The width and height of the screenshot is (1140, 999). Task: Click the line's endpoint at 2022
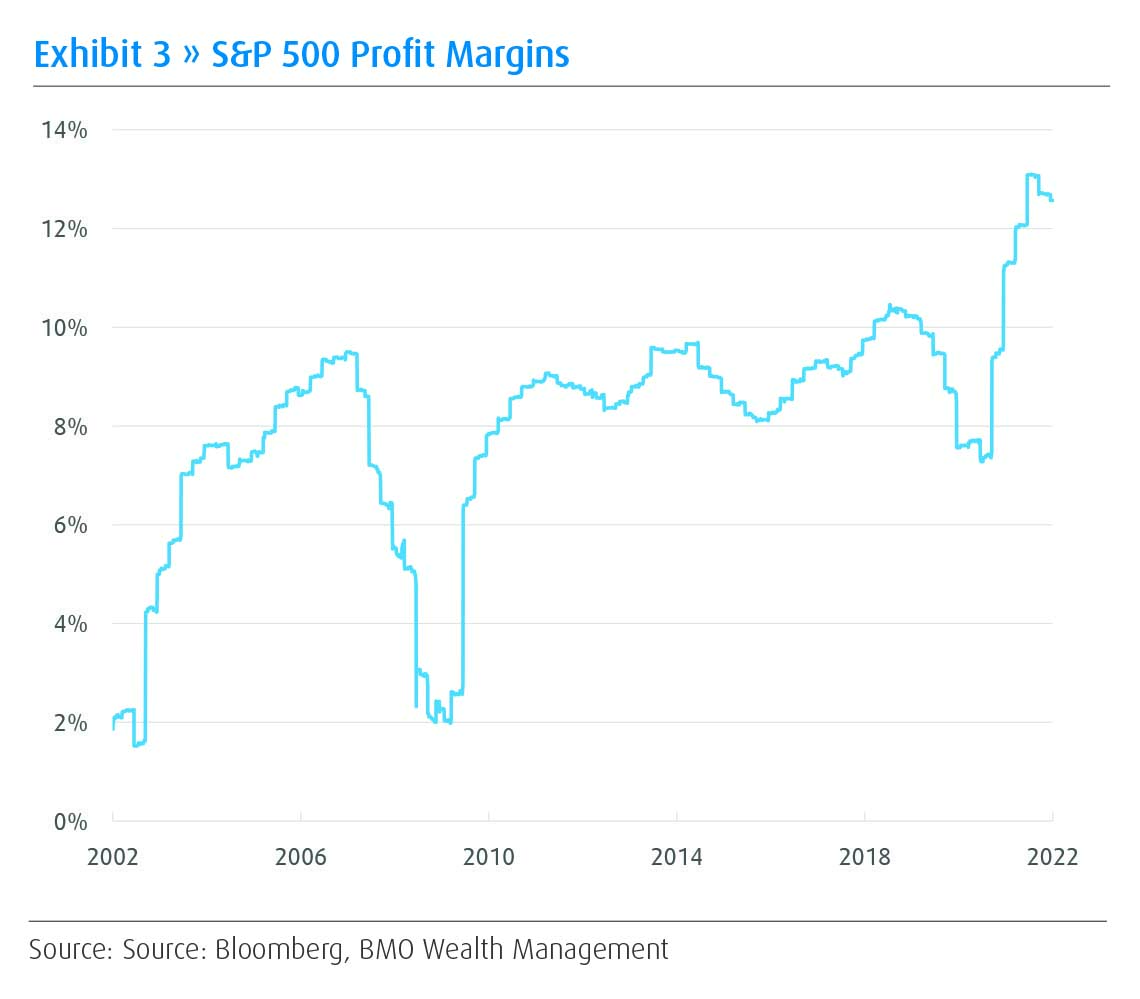(x=1052, y=200)
